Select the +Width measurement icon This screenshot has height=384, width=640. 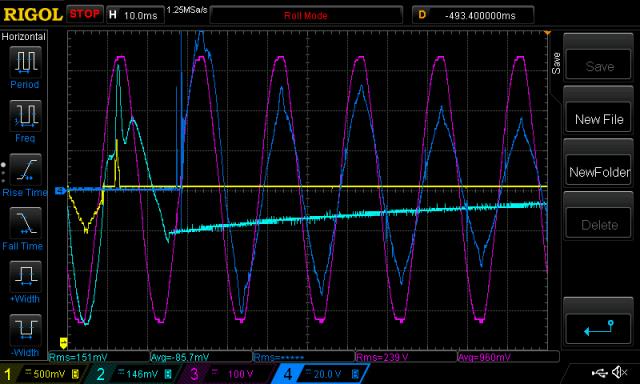tap(25, 276)
